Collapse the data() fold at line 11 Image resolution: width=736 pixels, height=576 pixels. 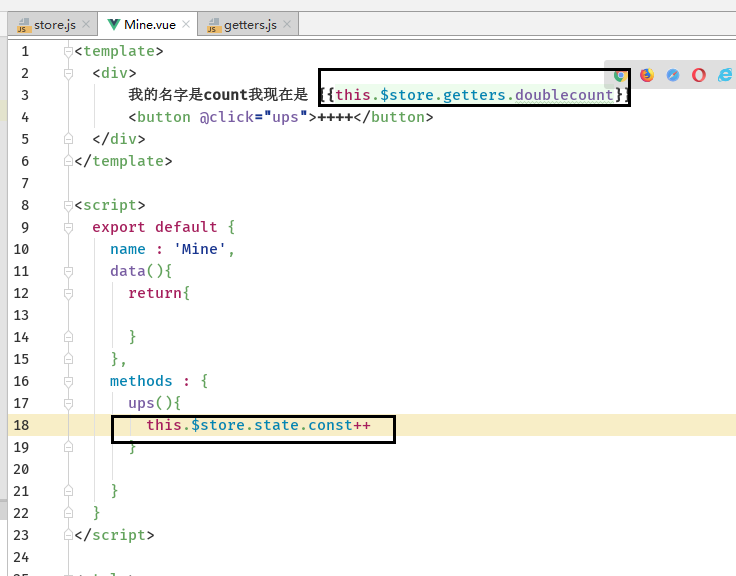(69, 271)
